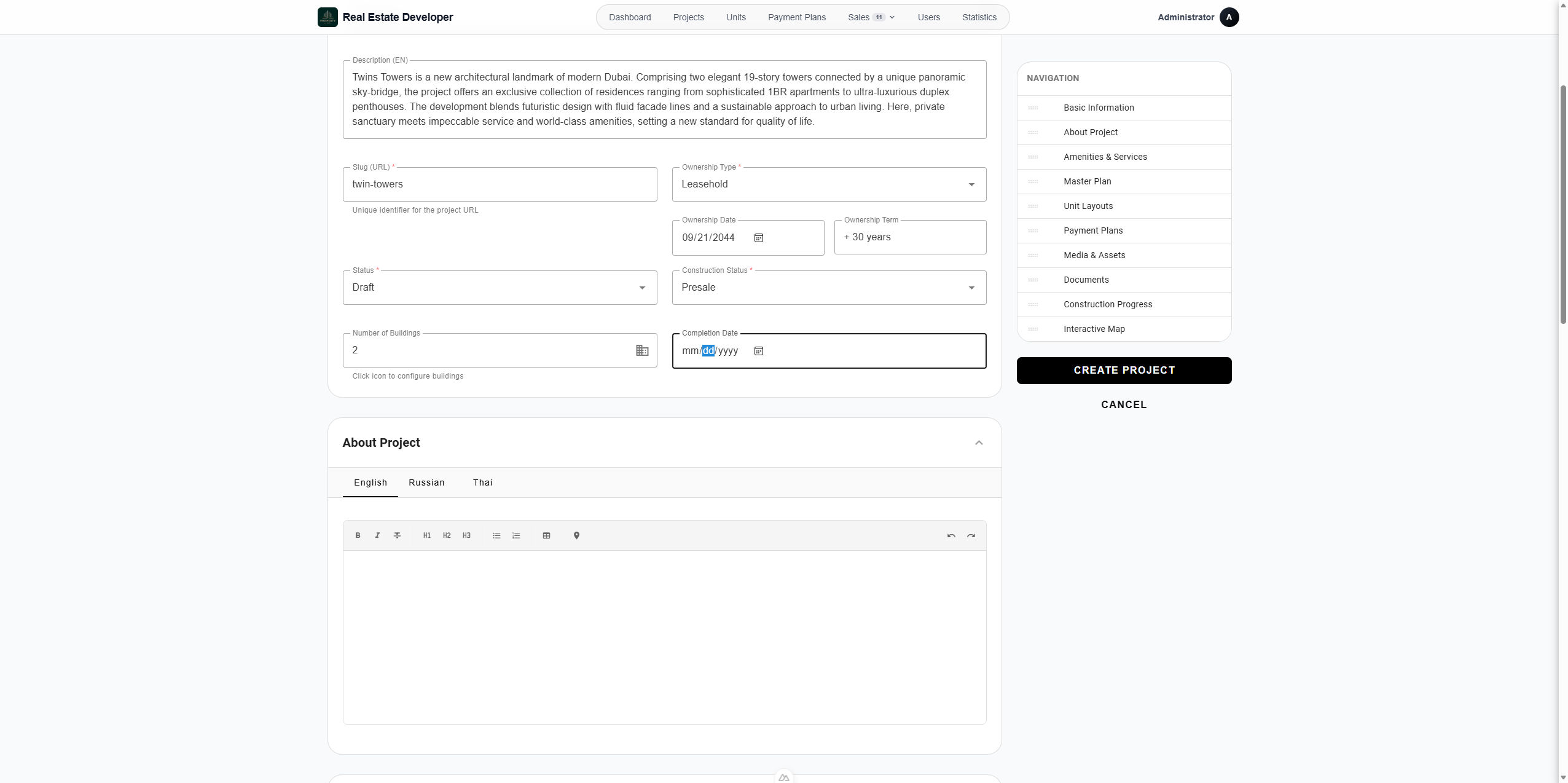Open Projects in top navigation

pyautogui.click(x=688, y=17)
